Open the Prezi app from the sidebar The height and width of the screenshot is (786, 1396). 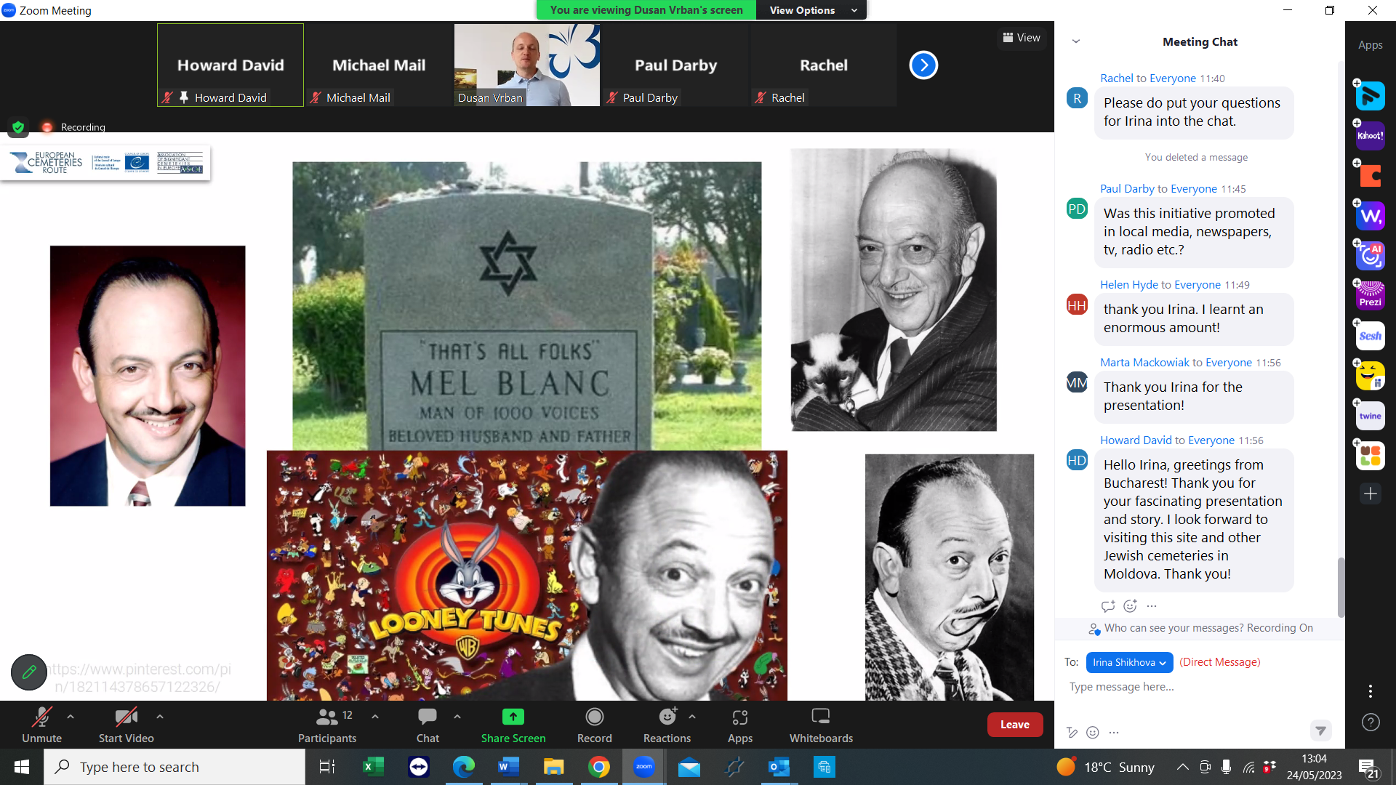[1369, 295]
